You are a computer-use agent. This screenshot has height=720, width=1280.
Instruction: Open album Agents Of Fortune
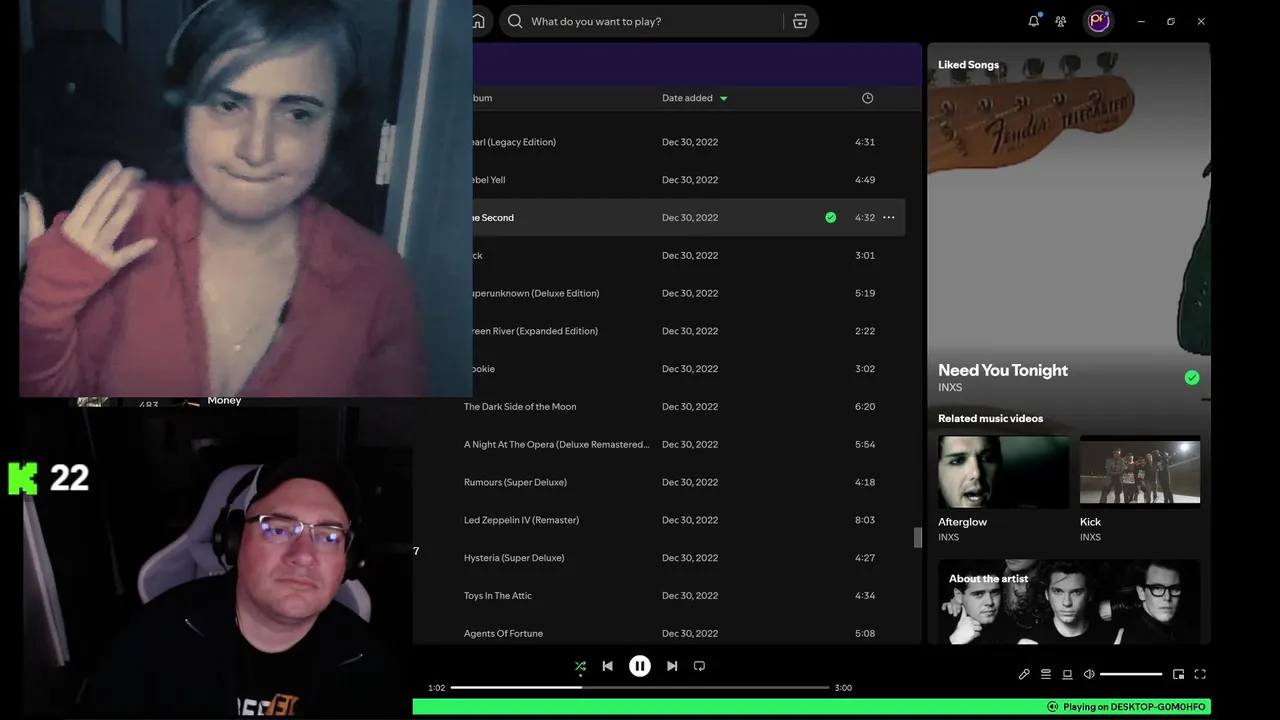[503, 634]
